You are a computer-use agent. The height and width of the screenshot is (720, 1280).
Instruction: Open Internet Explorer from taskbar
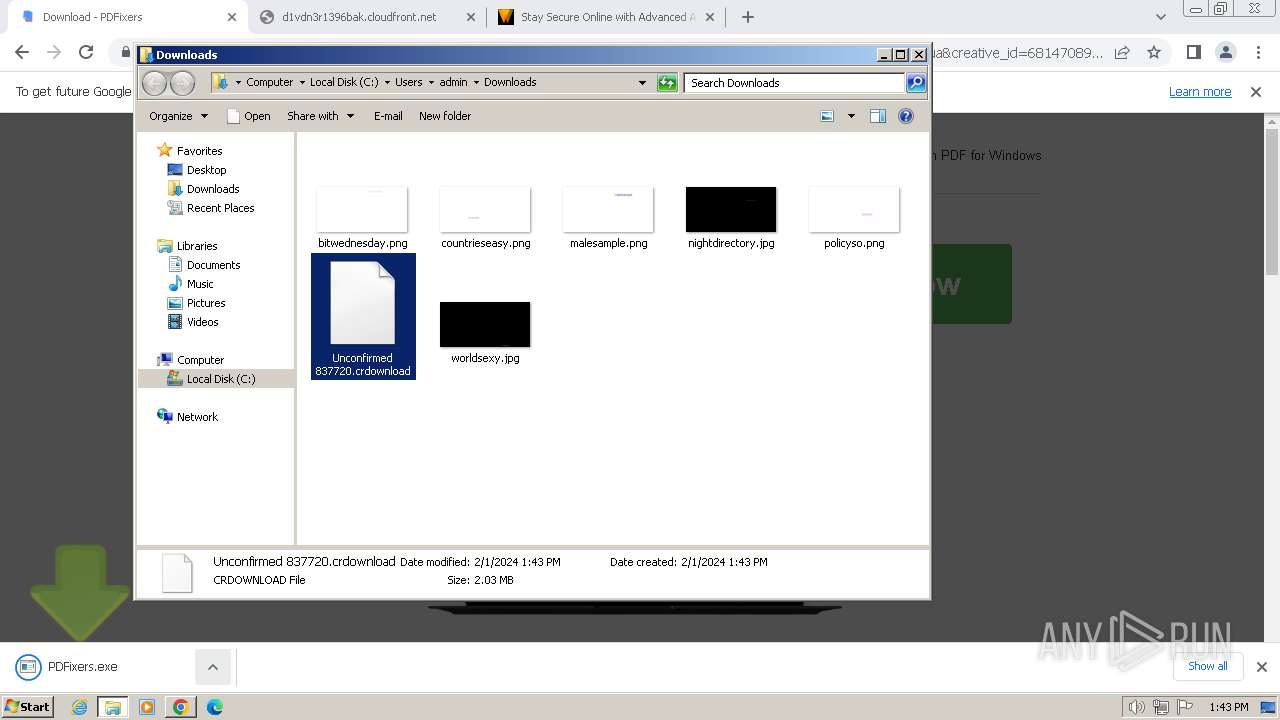coord(80,707)
